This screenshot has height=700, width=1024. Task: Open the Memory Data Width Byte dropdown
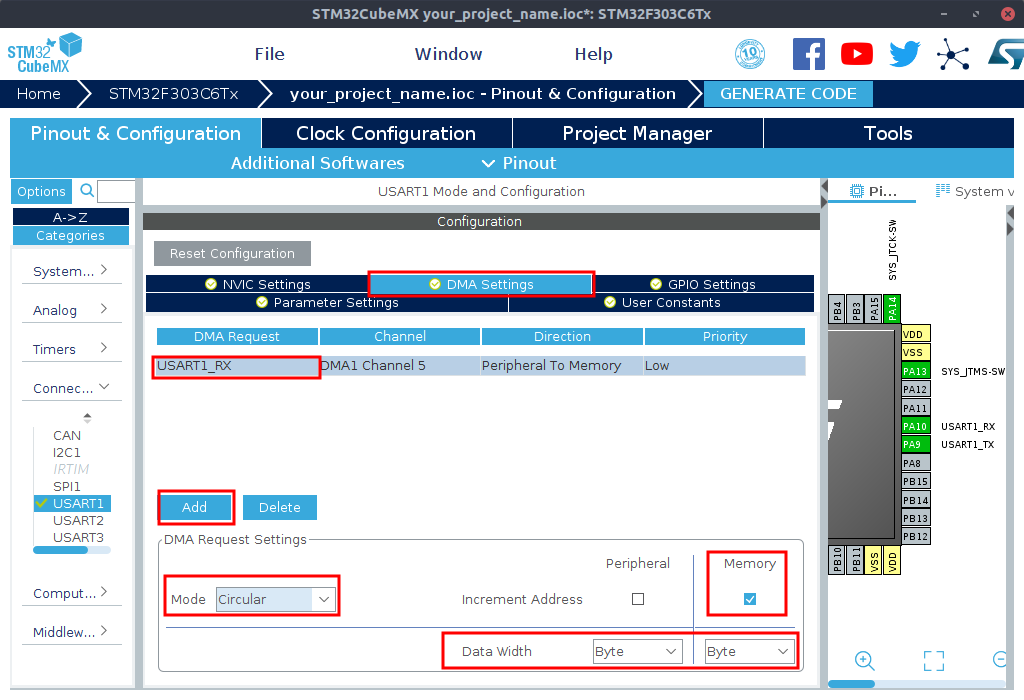coord(750,651)
